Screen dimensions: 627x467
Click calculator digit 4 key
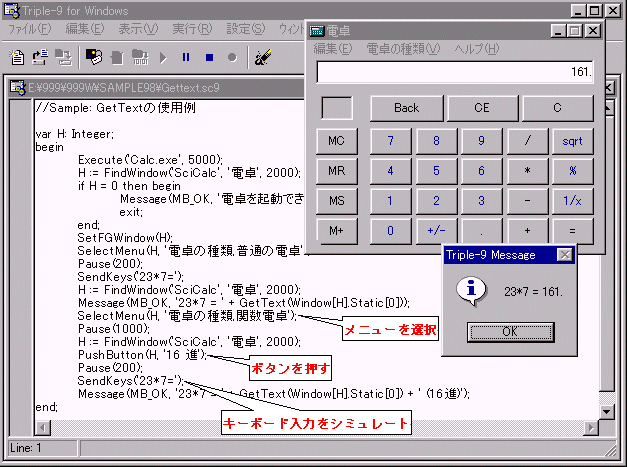[x=390, y=171]
